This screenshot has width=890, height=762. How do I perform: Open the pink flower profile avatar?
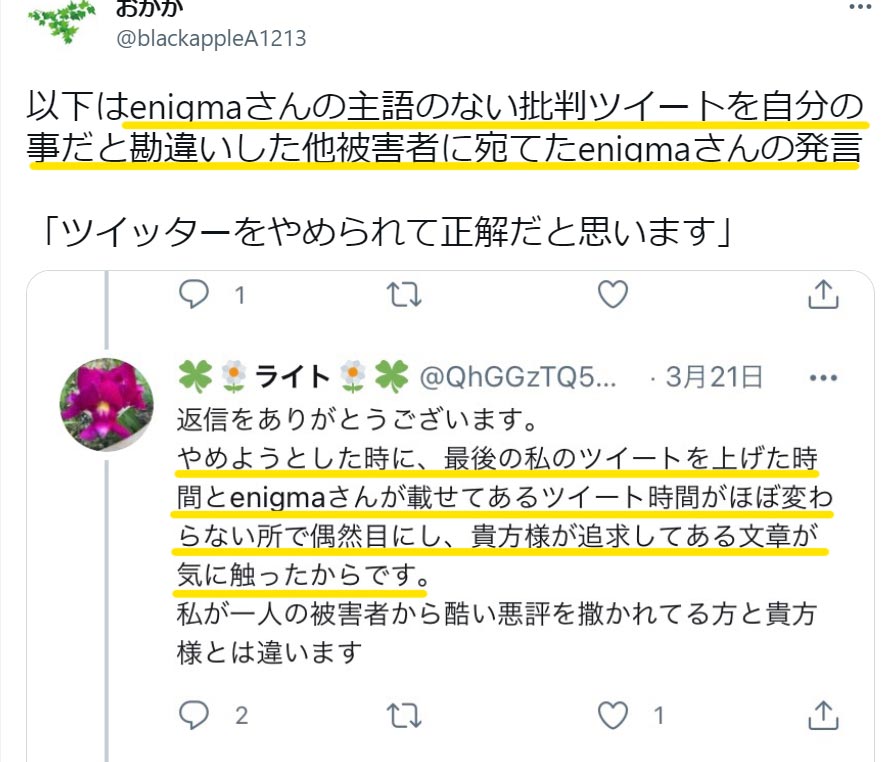pyautogui.click(x=107, y=404)
